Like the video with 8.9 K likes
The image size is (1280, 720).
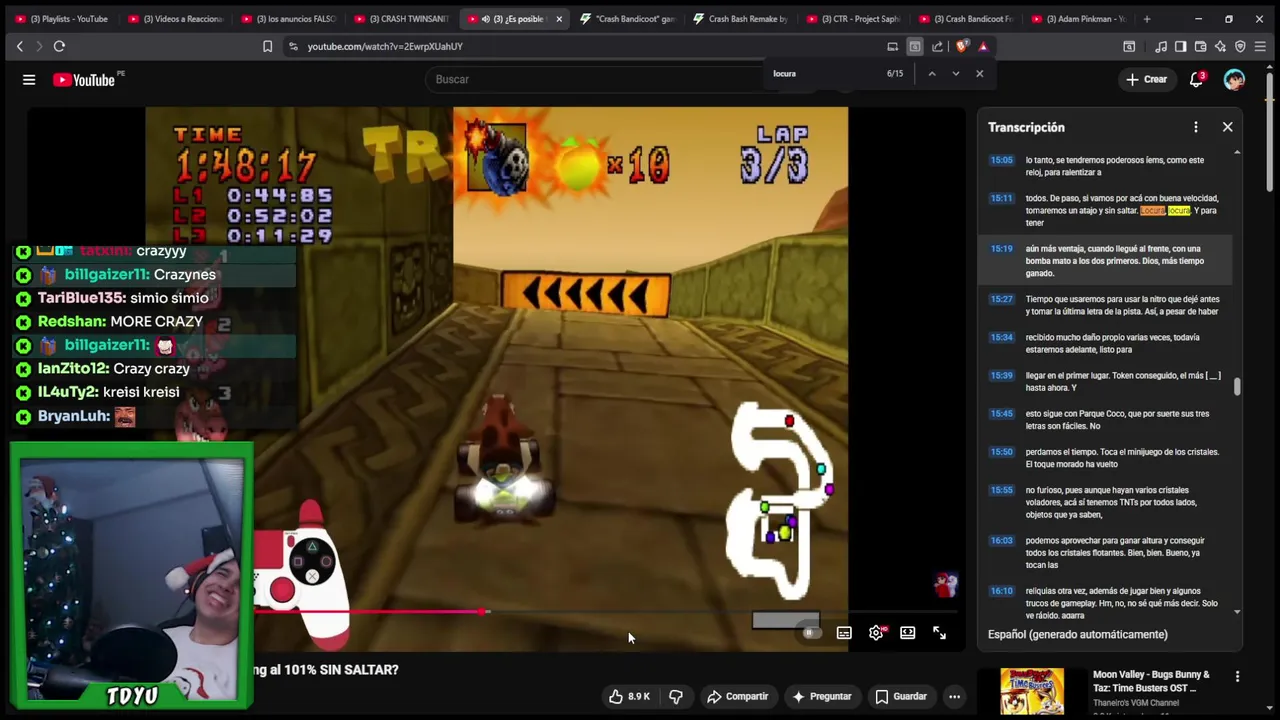[x=629, y=696]
